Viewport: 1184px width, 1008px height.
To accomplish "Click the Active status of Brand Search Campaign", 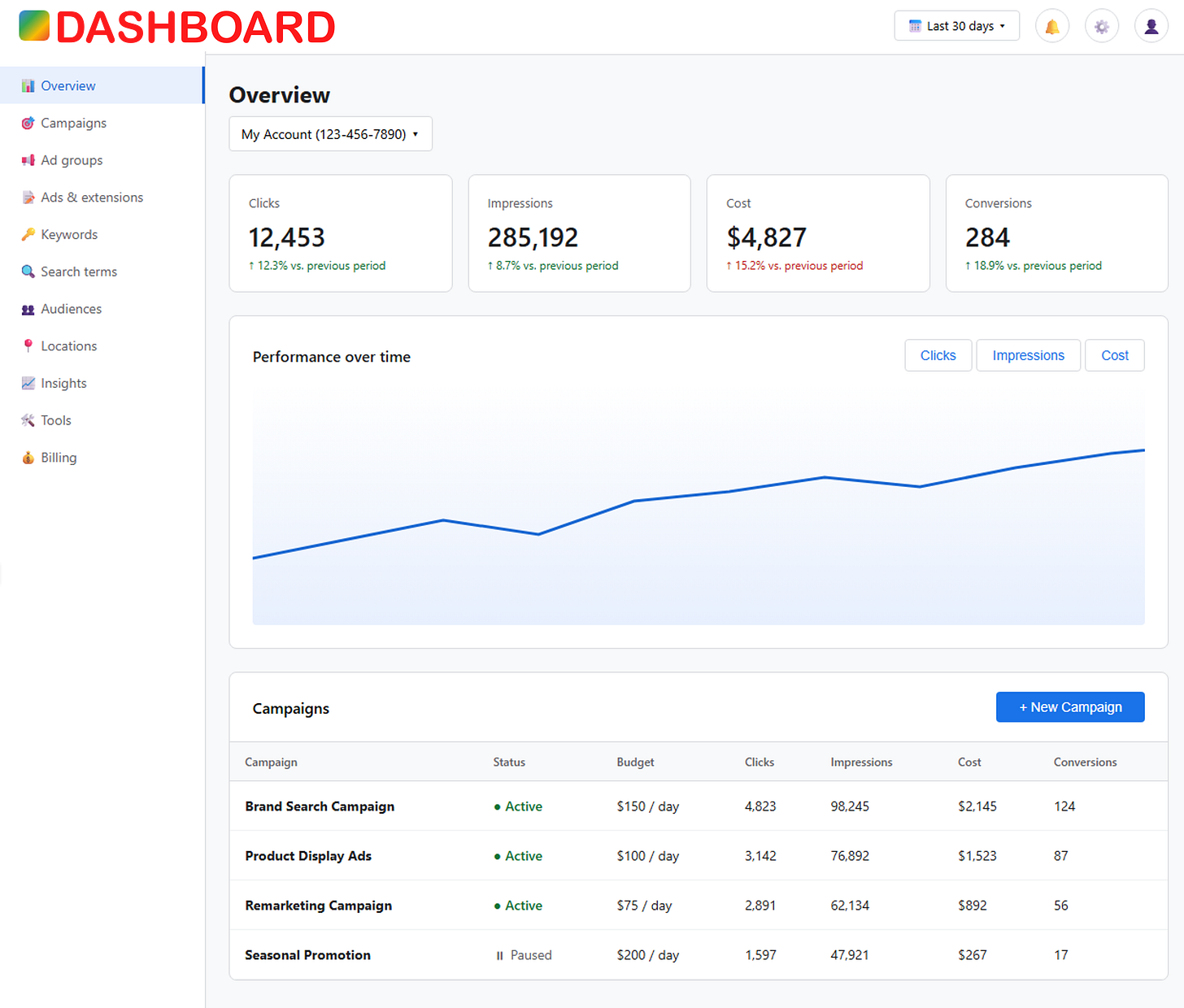I will (518, 806).
